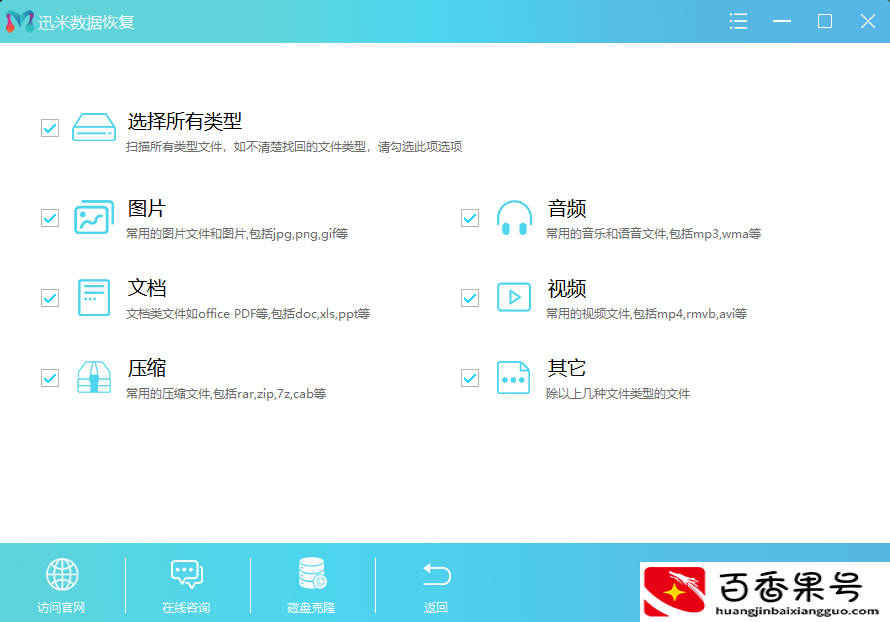Click description mentioning doc,xls,ppt
This screenshot has width=890, height=622.
pos(247,314)
